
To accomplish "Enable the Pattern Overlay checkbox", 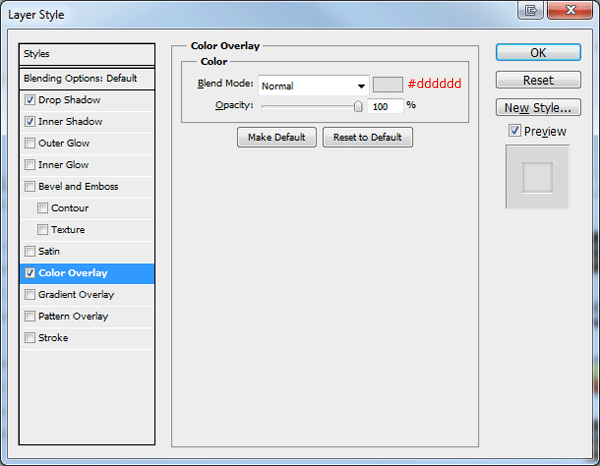I will [x=30, y=316].
